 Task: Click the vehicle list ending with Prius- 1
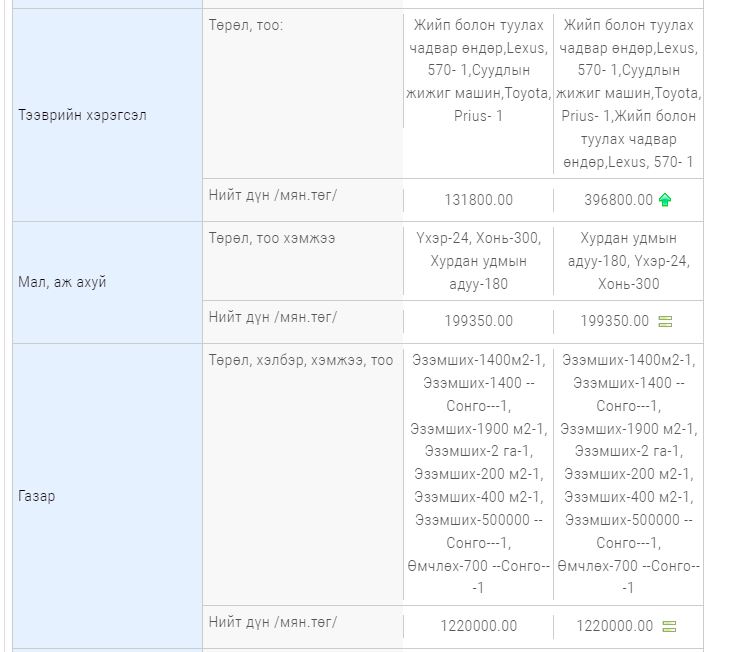click(x=478, y=70)
